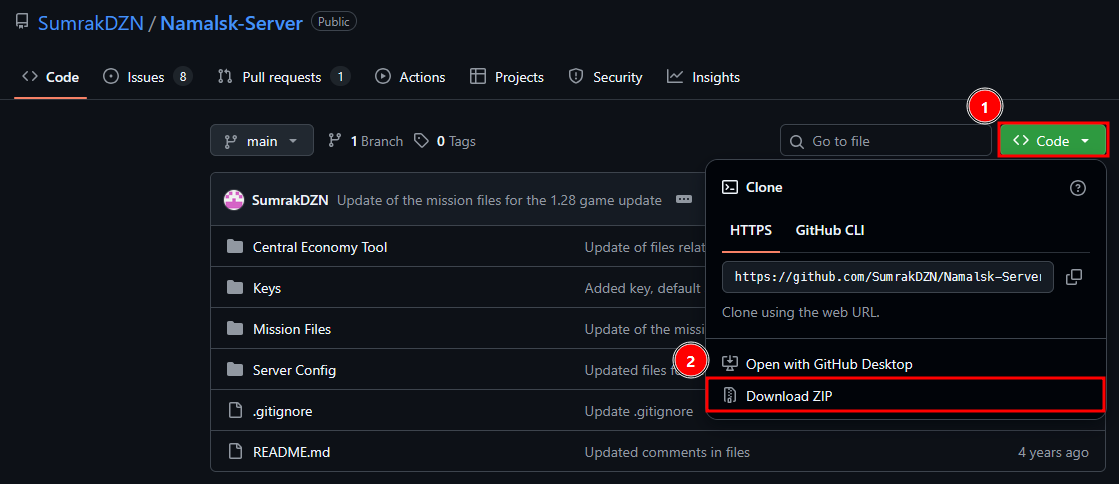Toggle the green Code dropdown button

[1053, 141]
